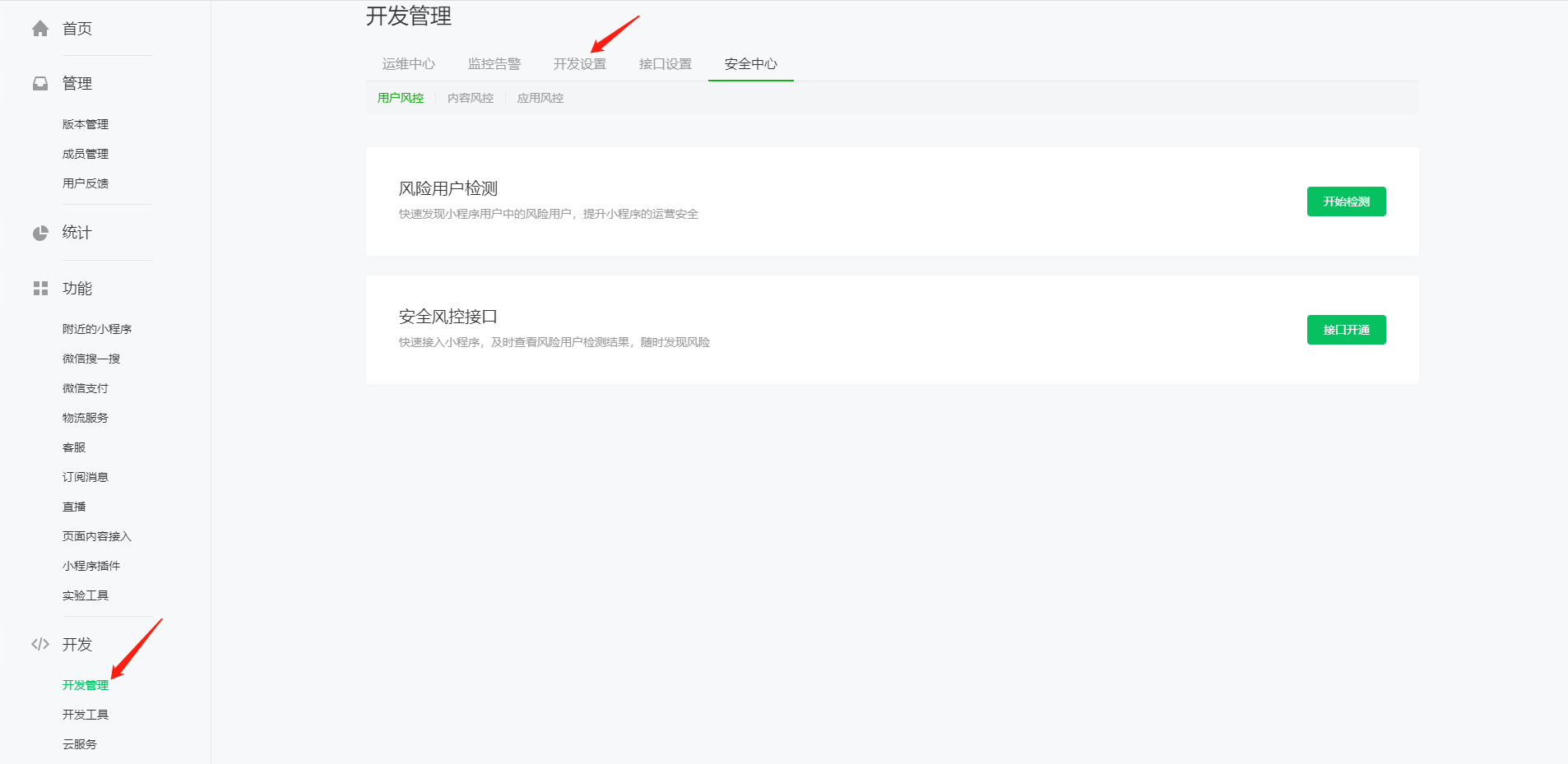Open 用户反馈 in the sidebar
This screenshot has height=764, width=1568.
[x=86, y=183]
